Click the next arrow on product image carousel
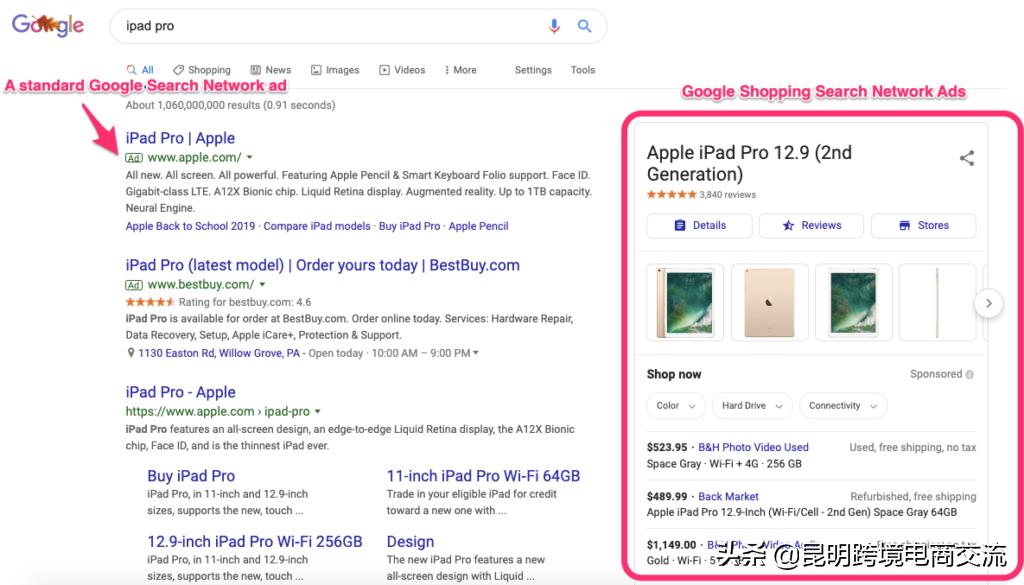The image size is (1024, 585). (x=988, y=303)
